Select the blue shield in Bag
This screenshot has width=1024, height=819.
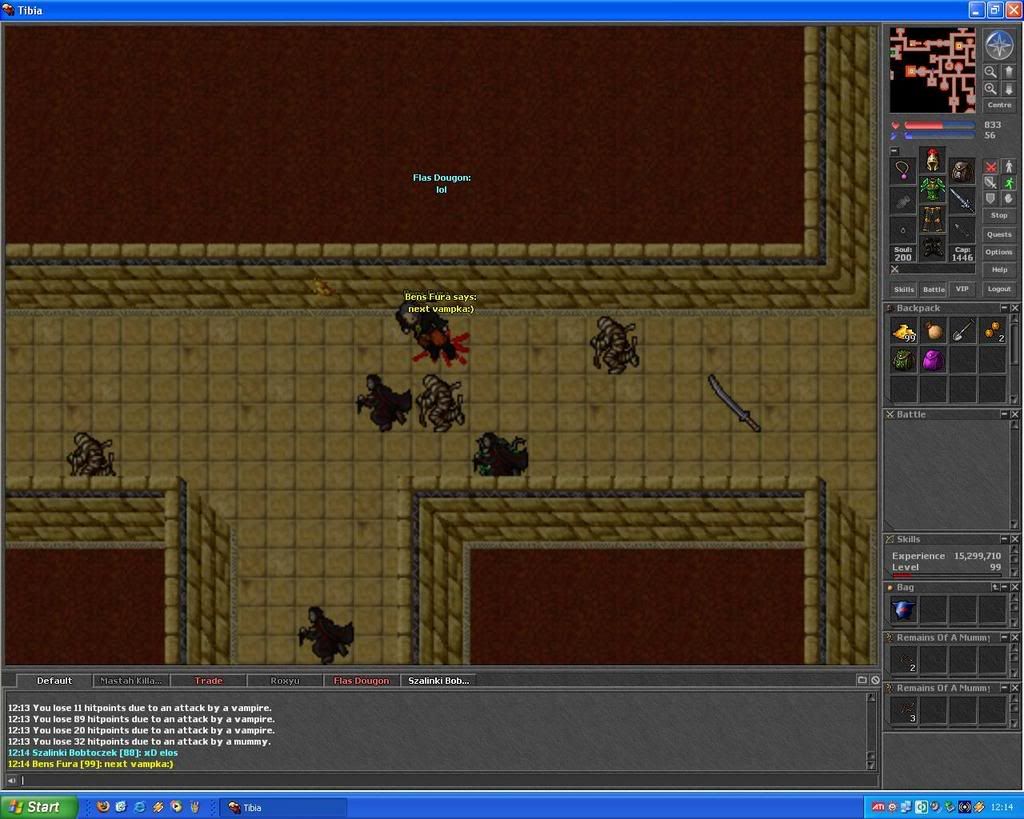[x=903, y=610]
